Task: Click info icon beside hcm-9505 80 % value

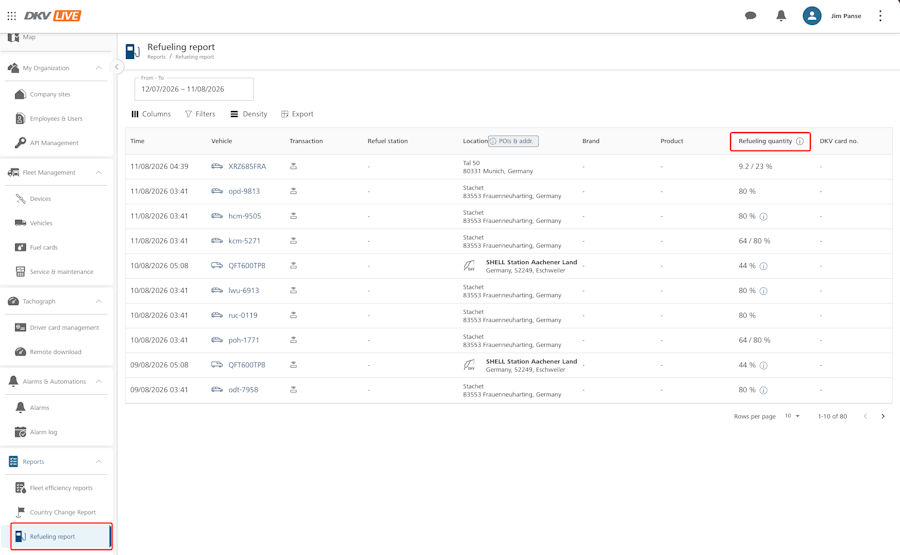Action: tap(763, 216)
